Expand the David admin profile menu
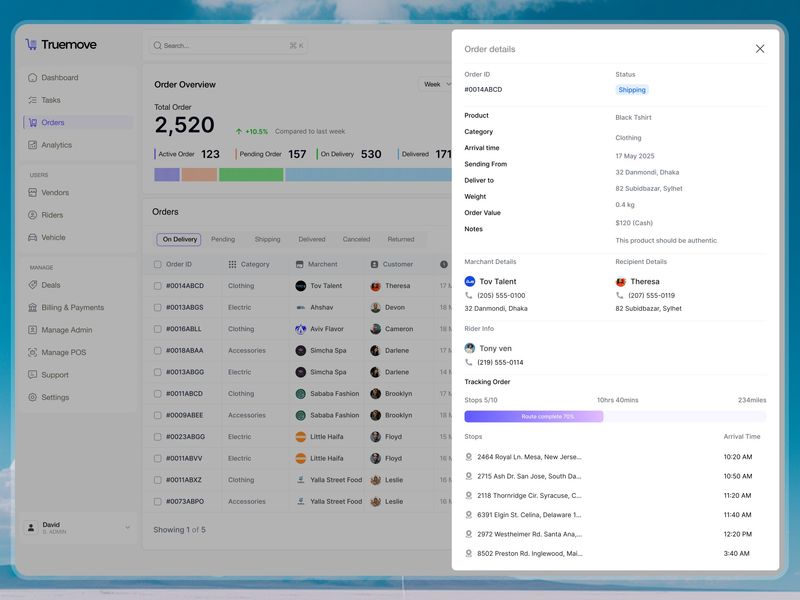Image resolution: width=800 pixels, height=600 pixels. (x=128, y=527)
